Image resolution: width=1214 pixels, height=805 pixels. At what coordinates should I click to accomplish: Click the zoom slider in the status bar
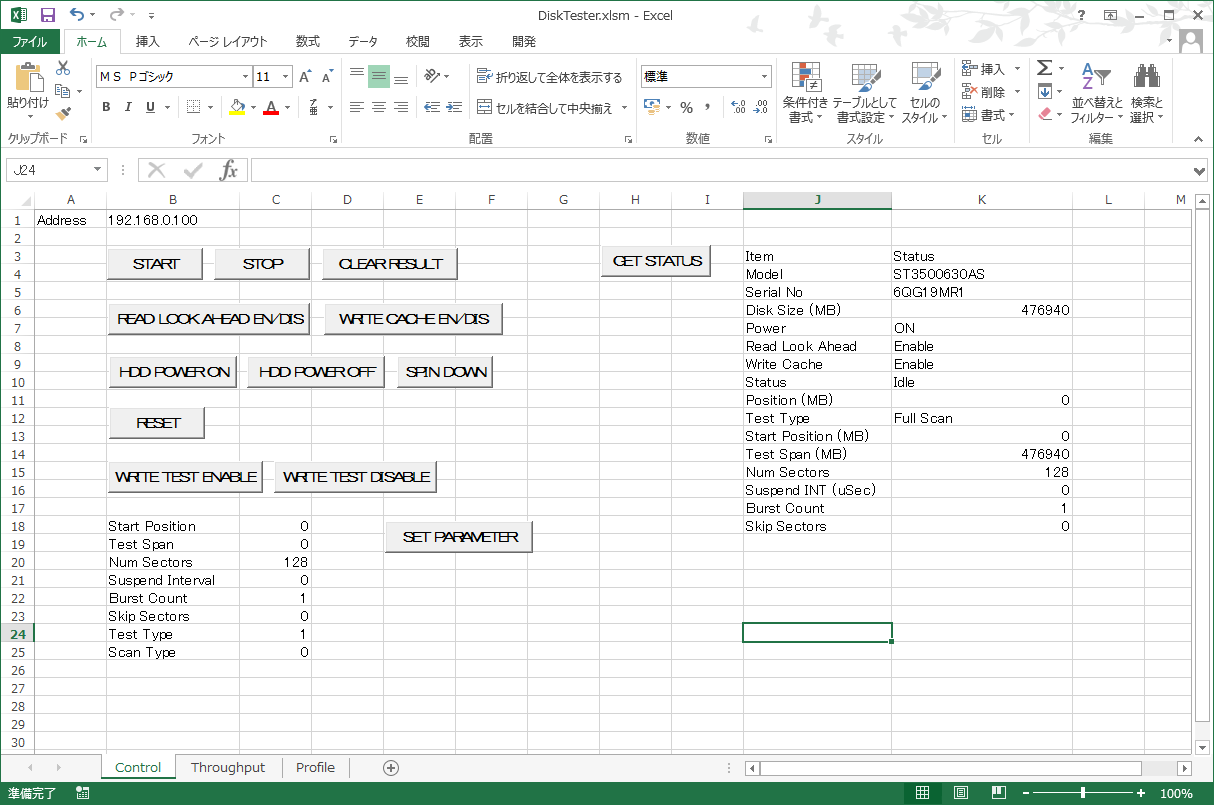[x=1083, y=793]
